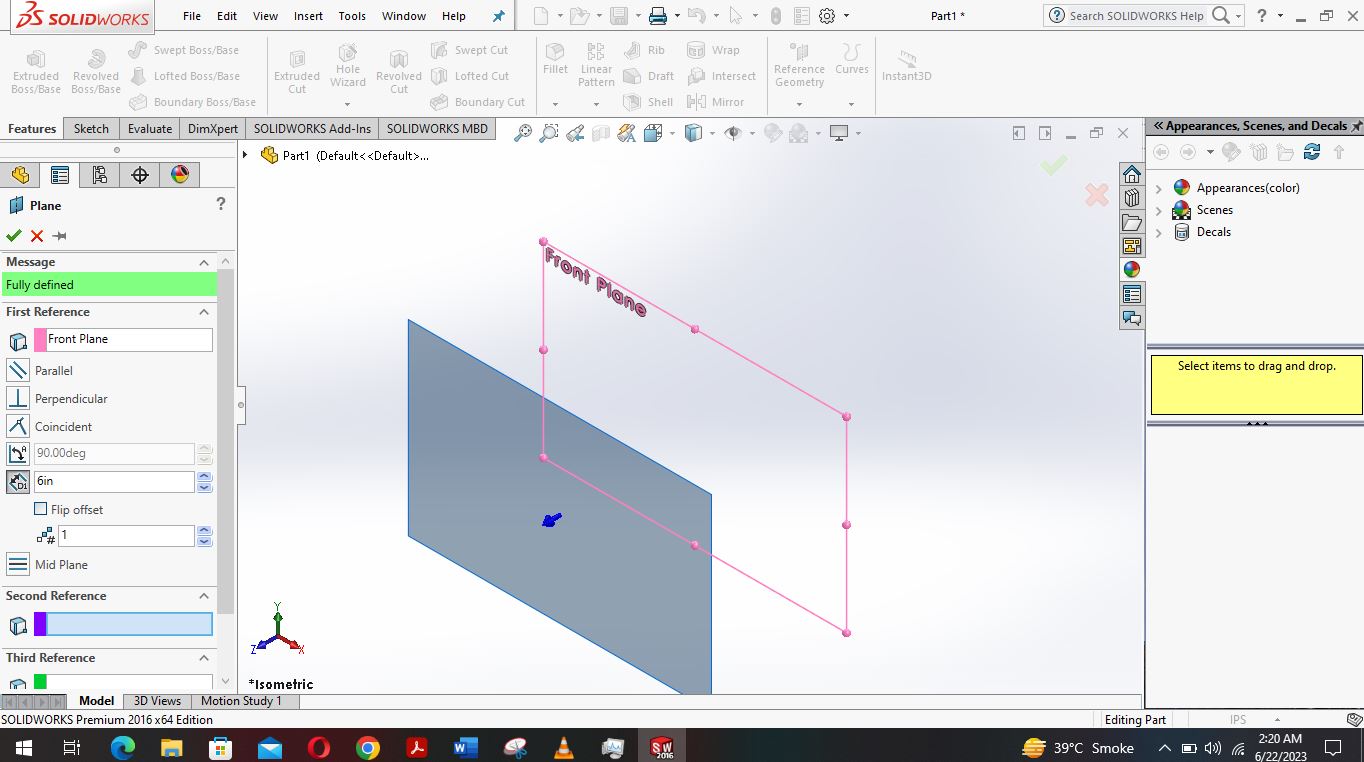The width and height of the screenshot is (1364, 762).
Task: Switch to PropertyManager tab icon
Action: (60, 175)
